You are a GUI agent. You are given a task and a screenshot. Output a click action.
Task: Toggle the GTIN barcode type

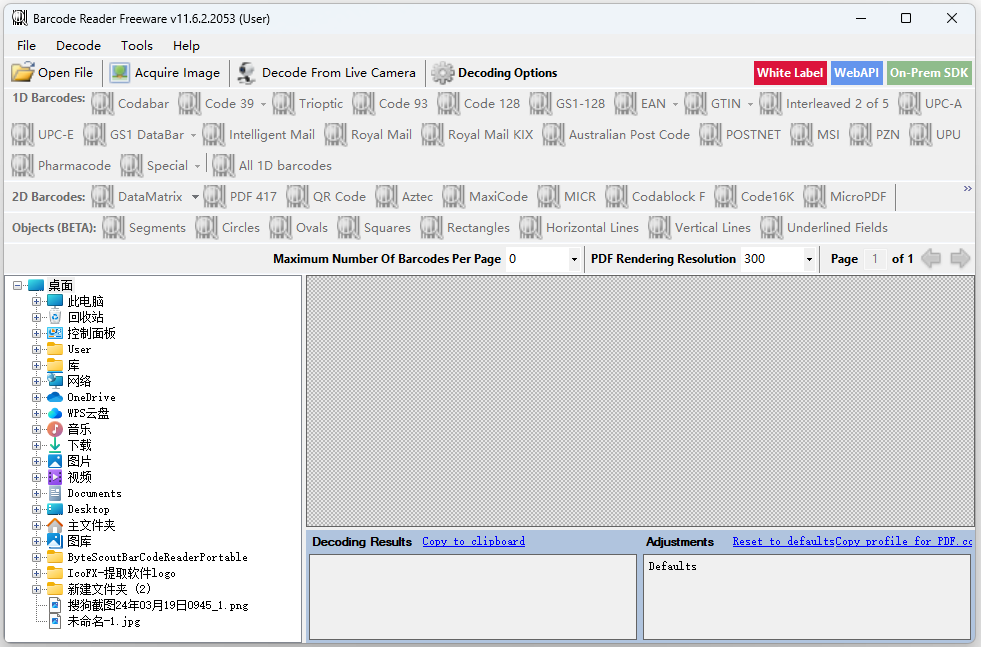[x=713, y=103]
